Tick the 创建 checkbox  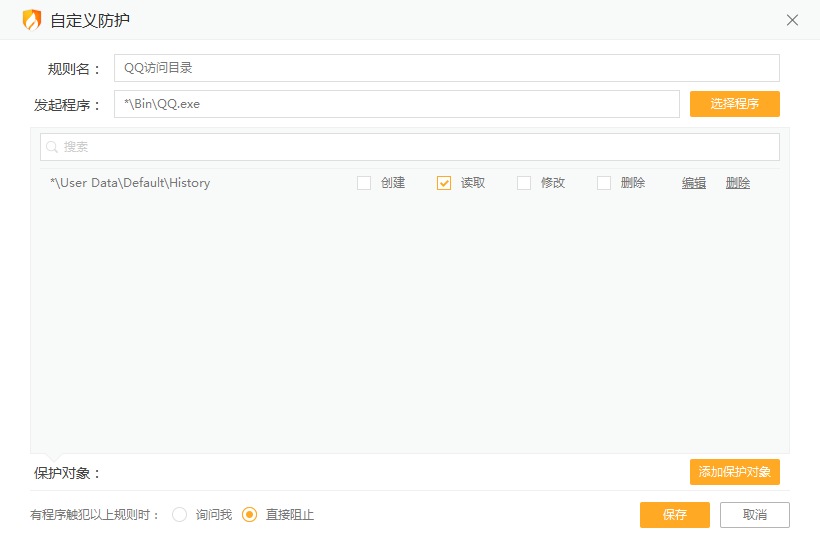364,183
